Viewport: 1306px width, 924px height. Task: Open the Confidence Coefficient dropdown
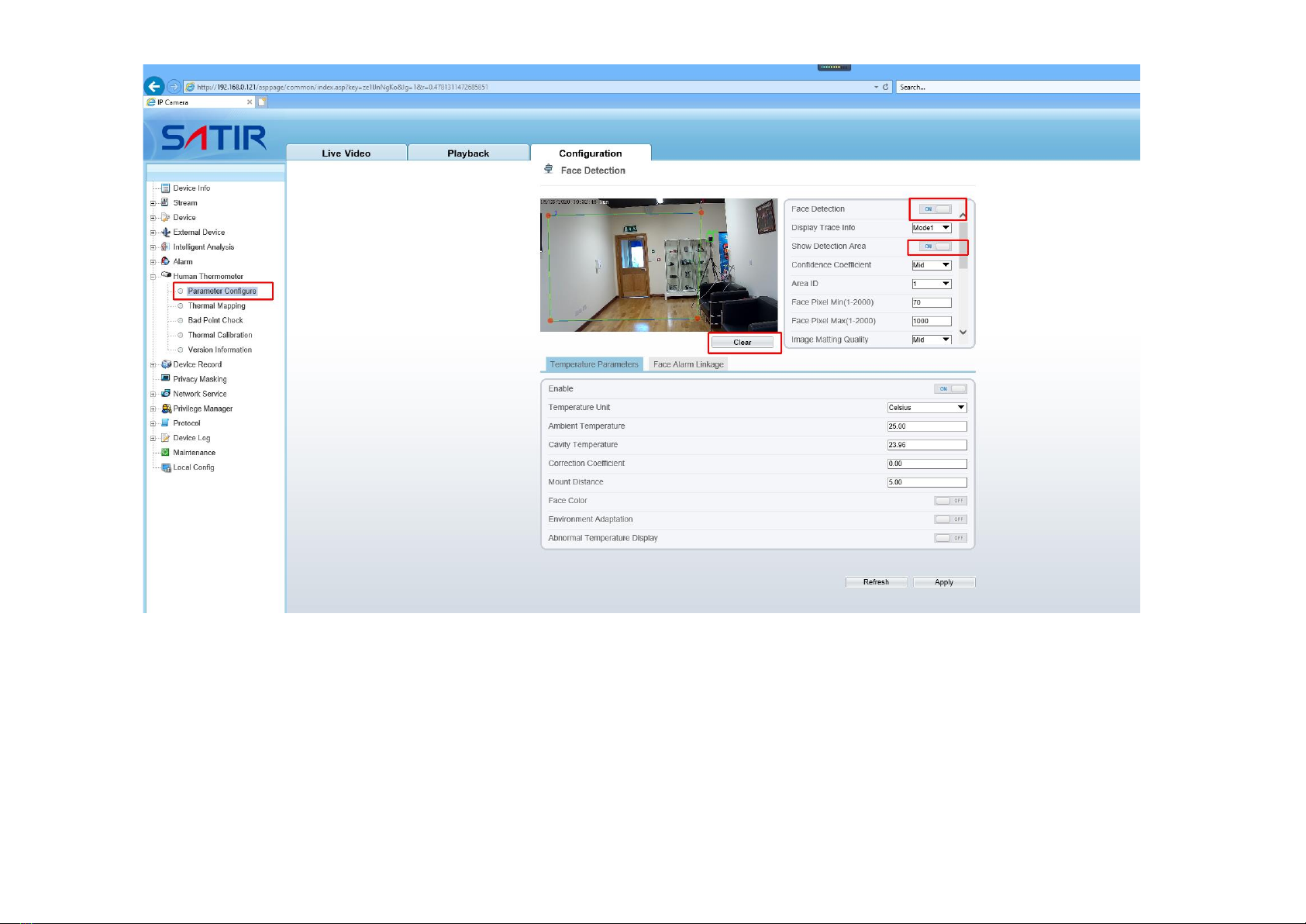pyautogui.click(x=932, y=265)
